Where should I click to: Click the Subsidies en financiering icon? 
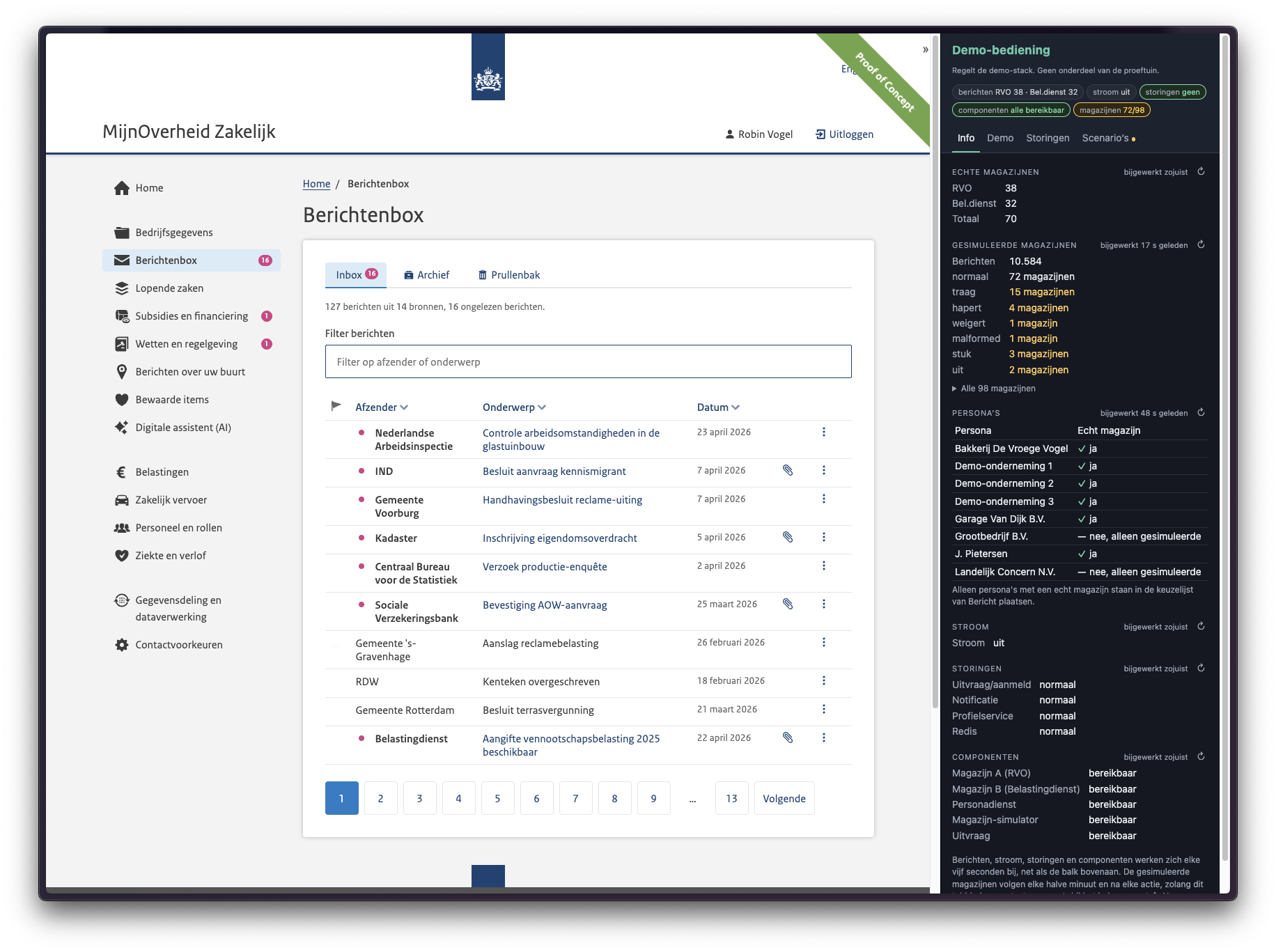click(x=122, y=316)
